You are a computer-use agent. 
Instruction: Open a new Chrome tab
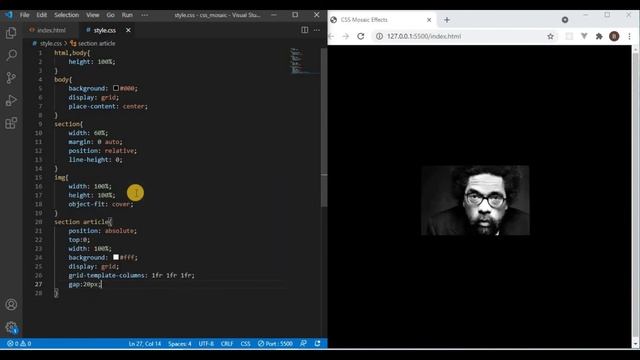(447, 20)
